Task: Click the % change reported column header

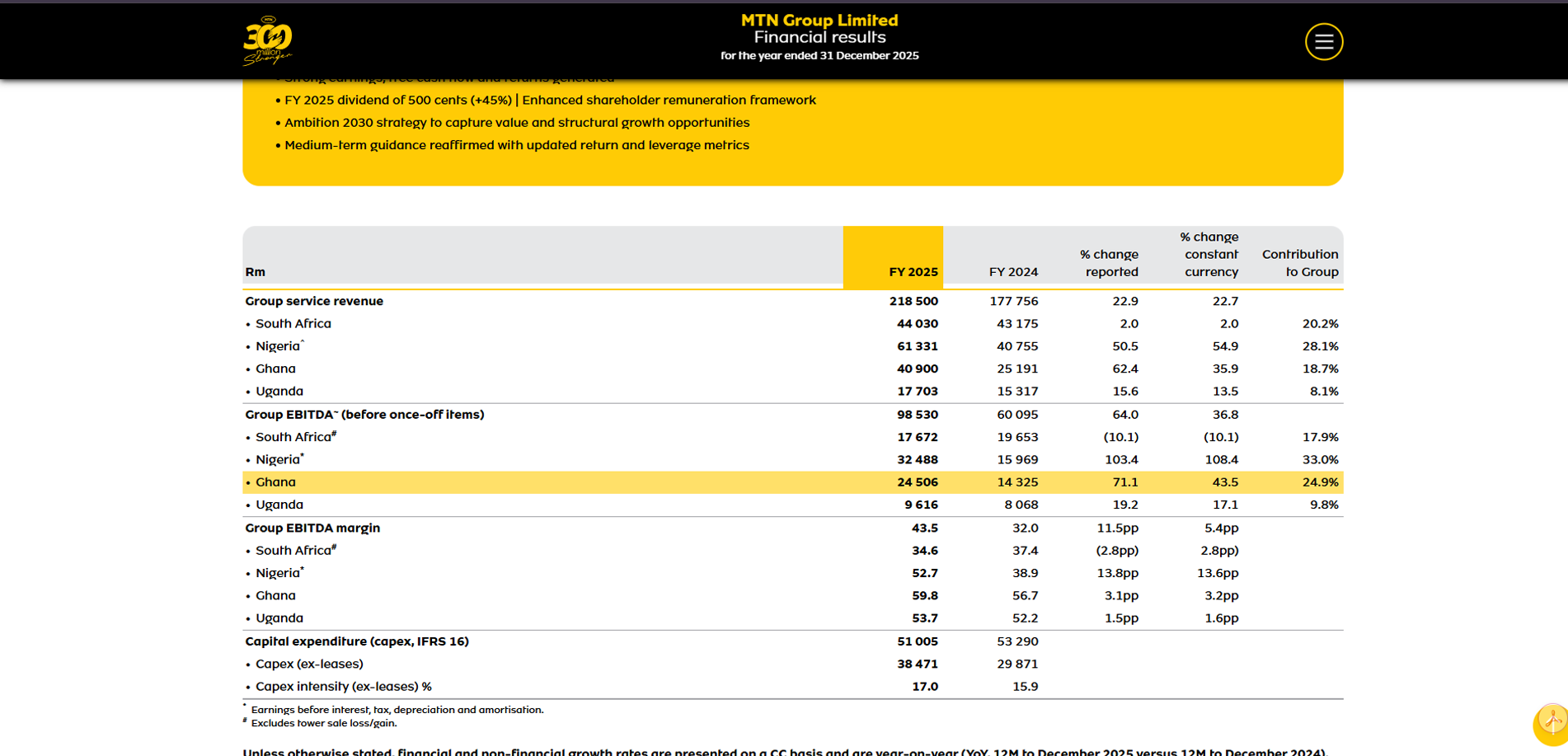Action: (x=1109, y=263)
